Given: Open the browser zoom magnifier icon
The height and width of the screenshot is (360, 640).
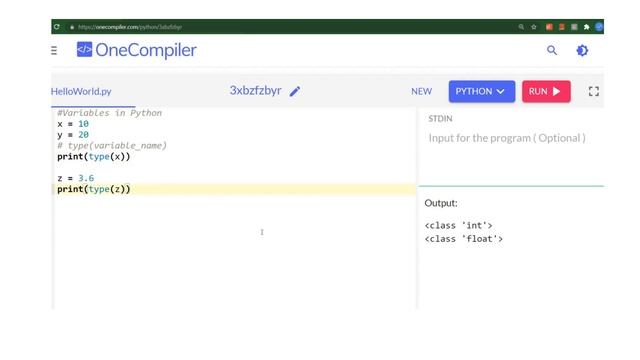Looking at the screenshot, I should point(521,27).
